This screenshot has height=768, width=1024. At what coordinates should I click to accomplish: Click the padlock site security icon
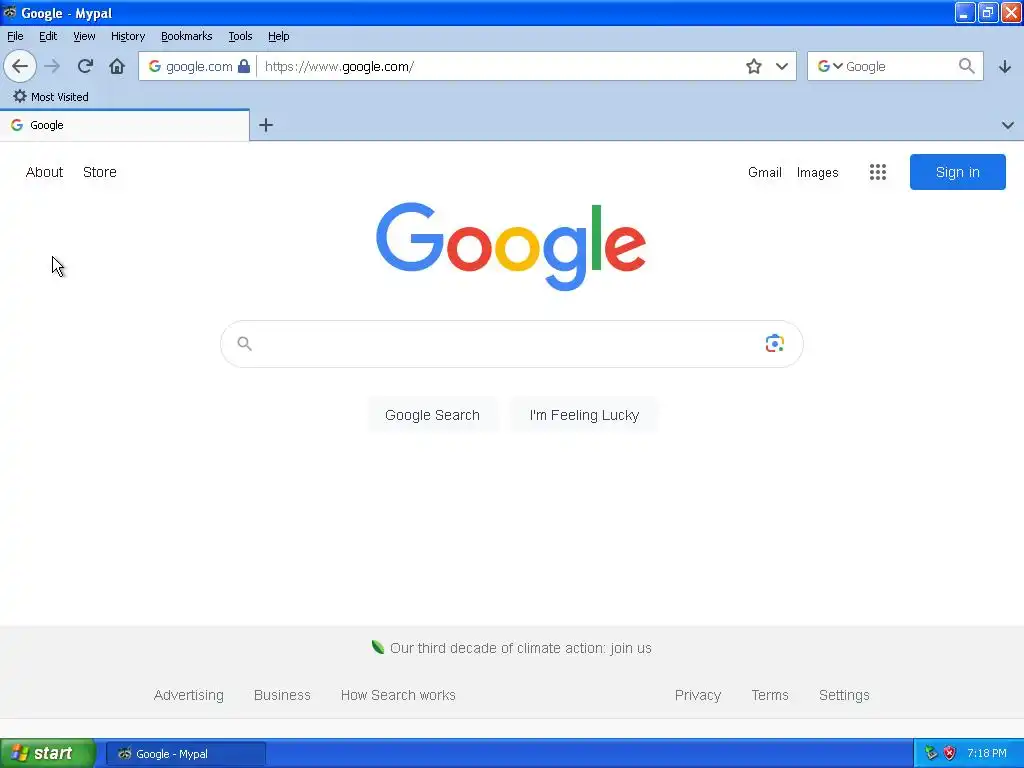click(x=244, y=66)
